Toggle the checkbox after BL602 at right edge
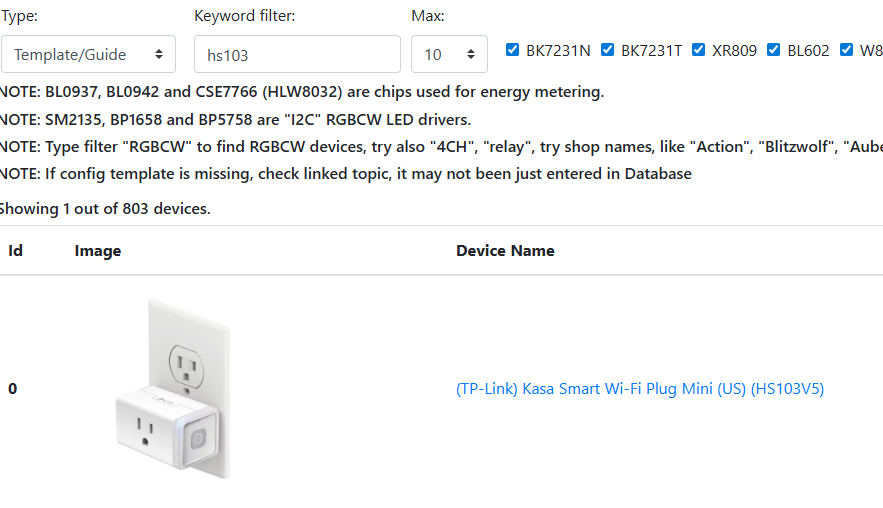883x508 pixels. point(846,50)
